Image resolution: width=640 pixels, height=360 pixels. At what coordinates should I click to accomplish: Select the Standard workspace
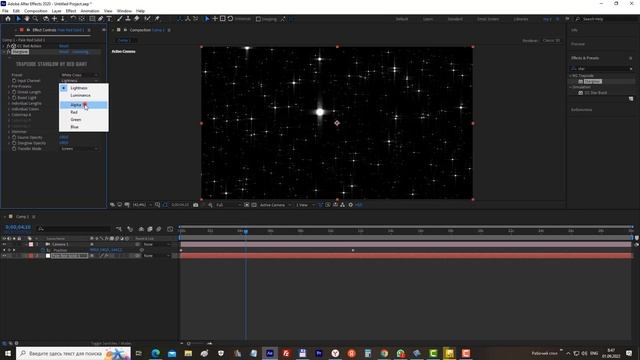pos(455,19)
